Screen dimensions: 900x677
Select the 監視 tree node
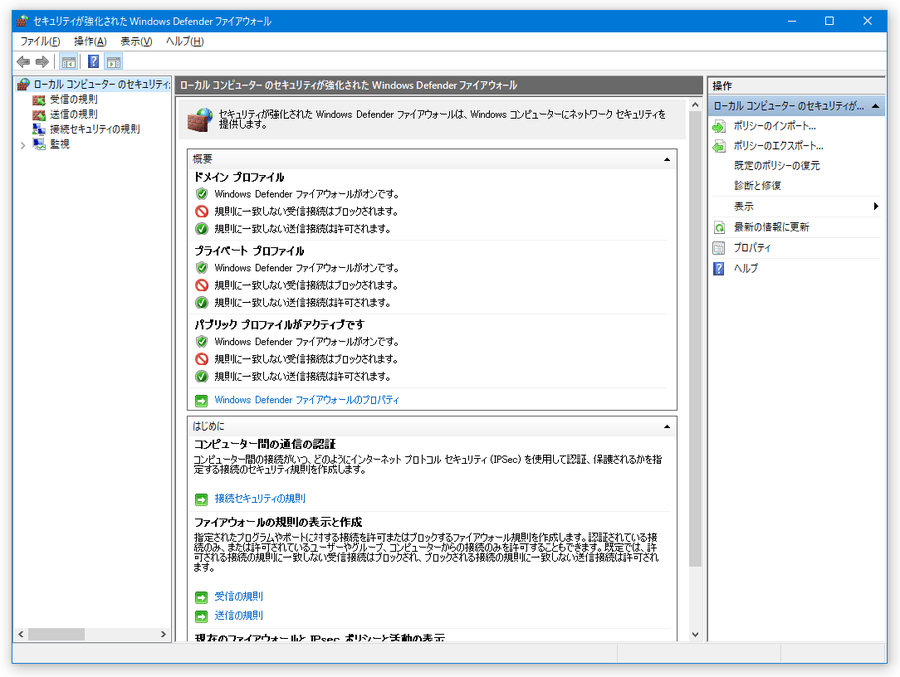pyautogui.click(x=60, y=144)
